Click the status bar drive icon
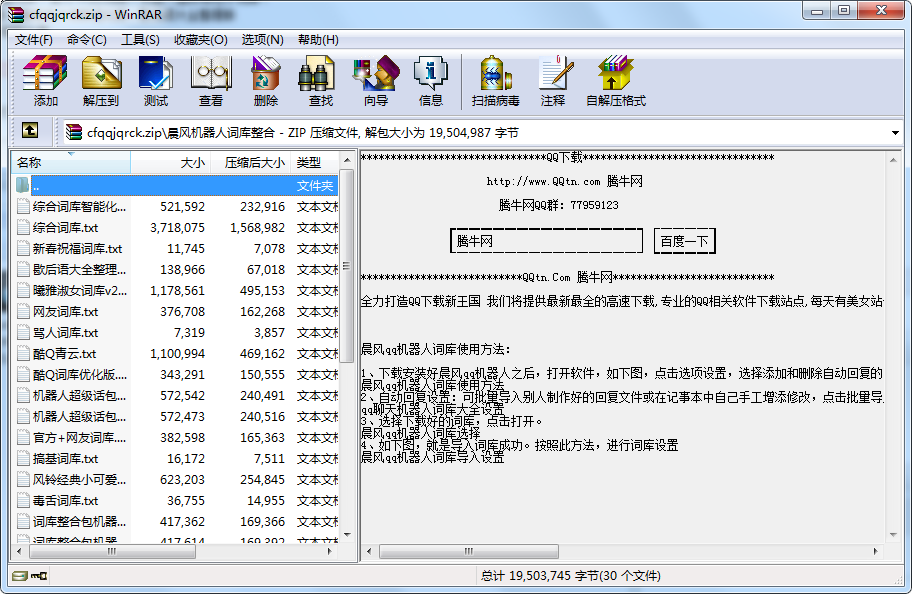Viewport: 912px width, 594px height. click(x=20, y=576)
